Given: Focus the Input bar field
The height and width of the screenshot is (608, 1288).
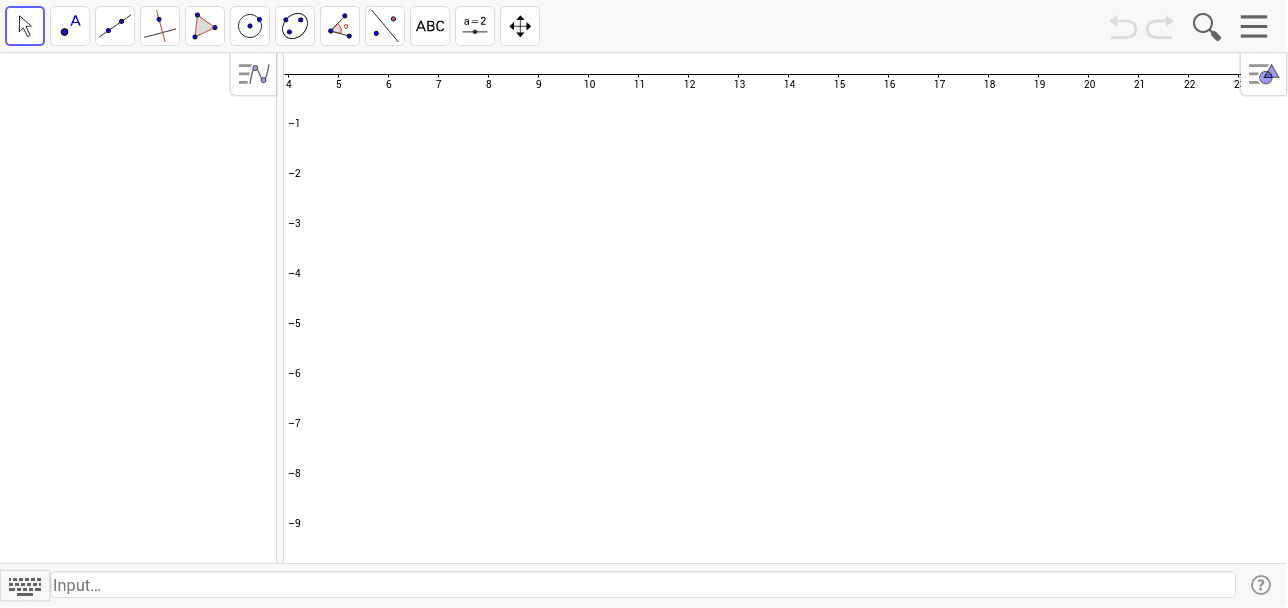Looking at the screenshot, I should pos(643,585).
